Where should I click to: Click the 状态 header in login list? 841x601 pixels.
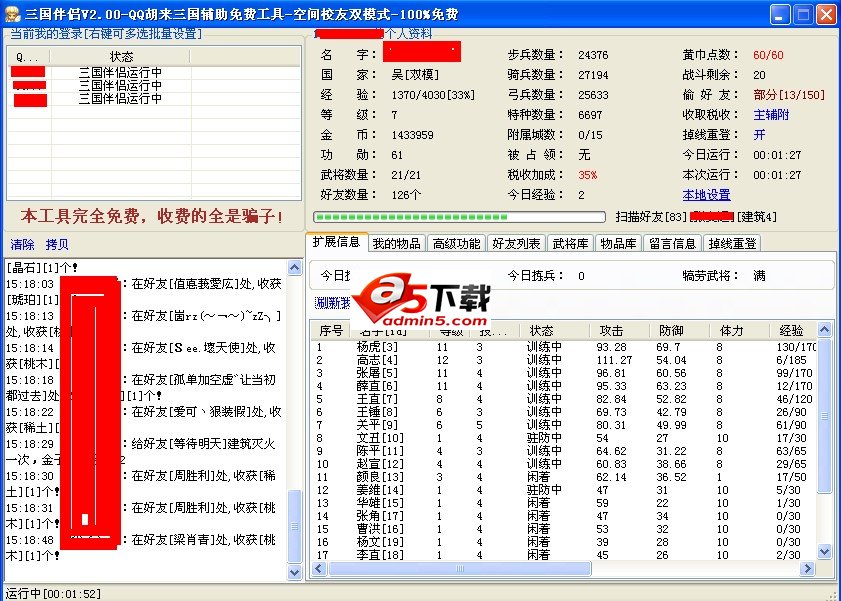point(121,56)
